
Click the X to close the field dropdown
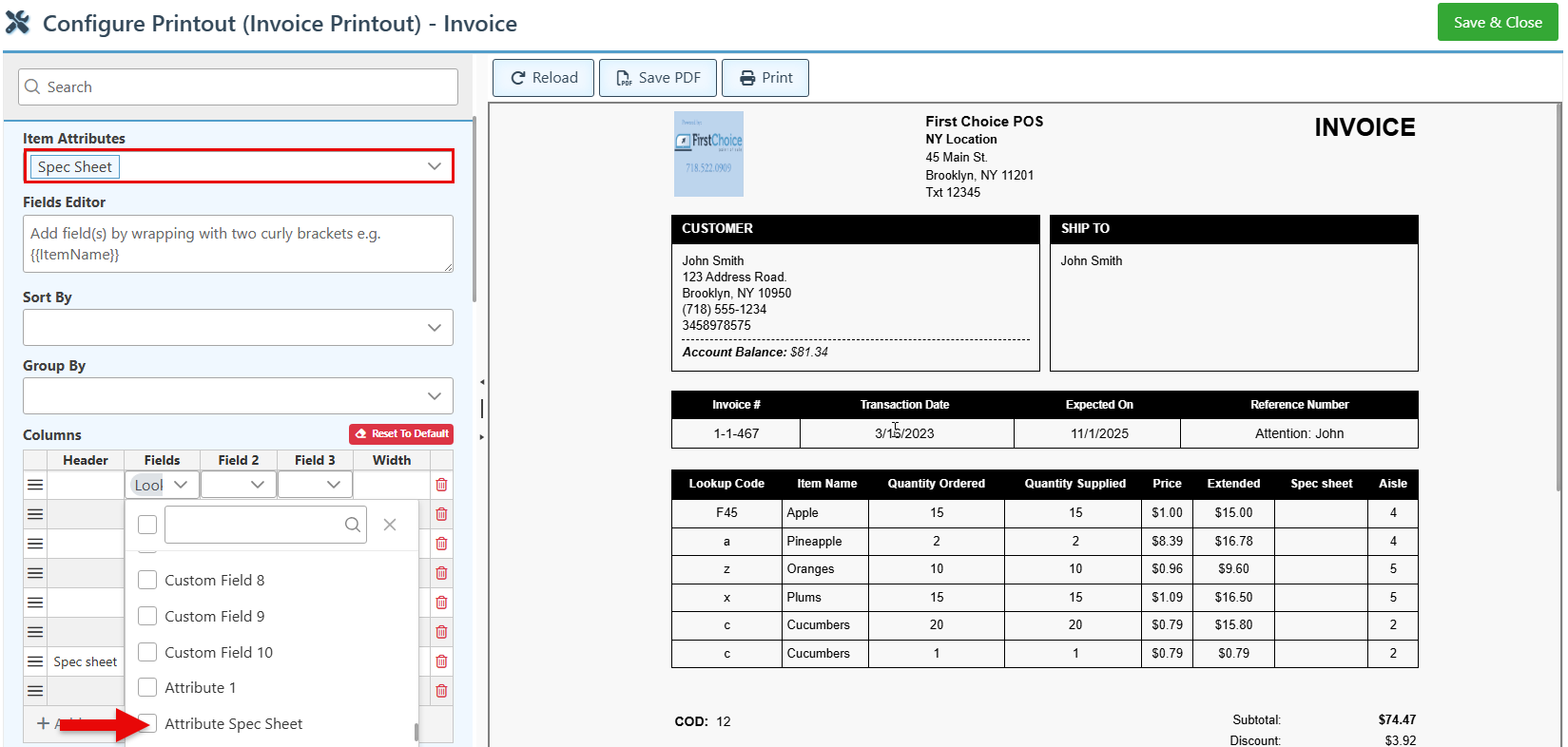(x=390, y=525)
